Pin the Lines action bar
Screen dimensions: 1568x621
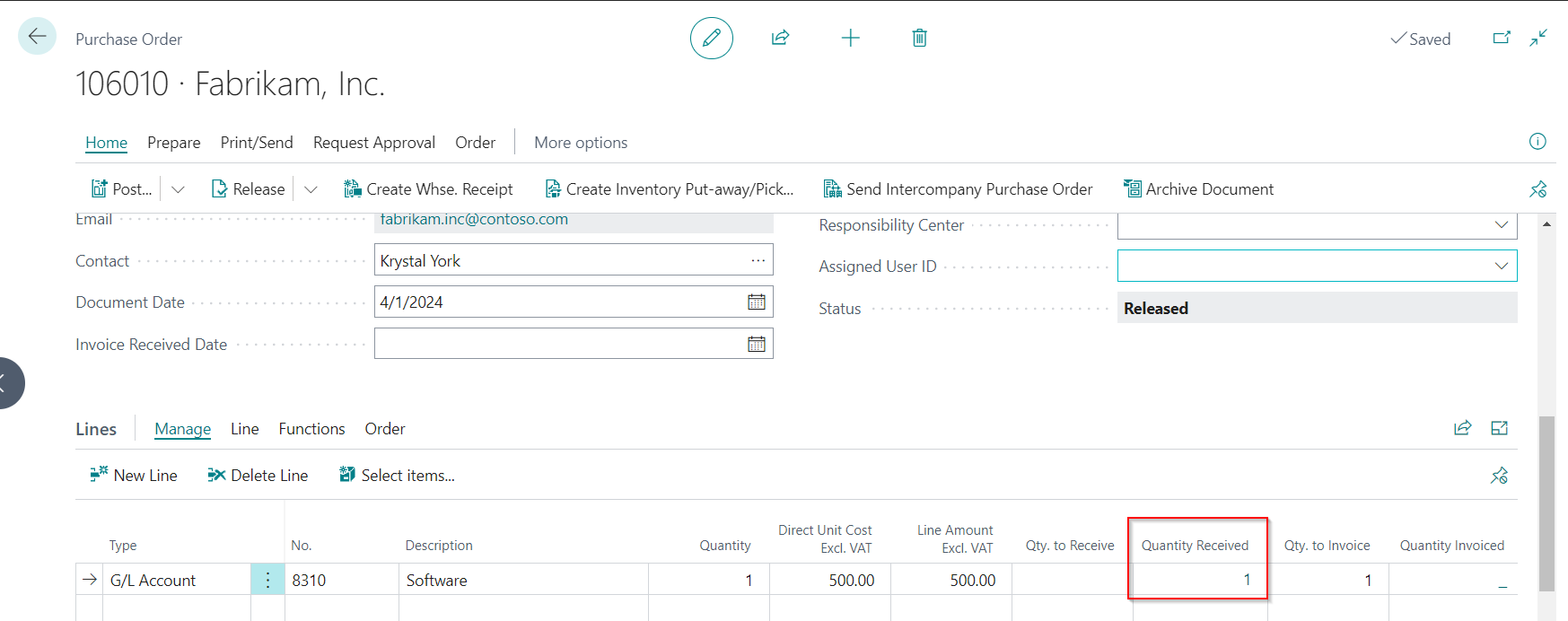click(1499, 476)
